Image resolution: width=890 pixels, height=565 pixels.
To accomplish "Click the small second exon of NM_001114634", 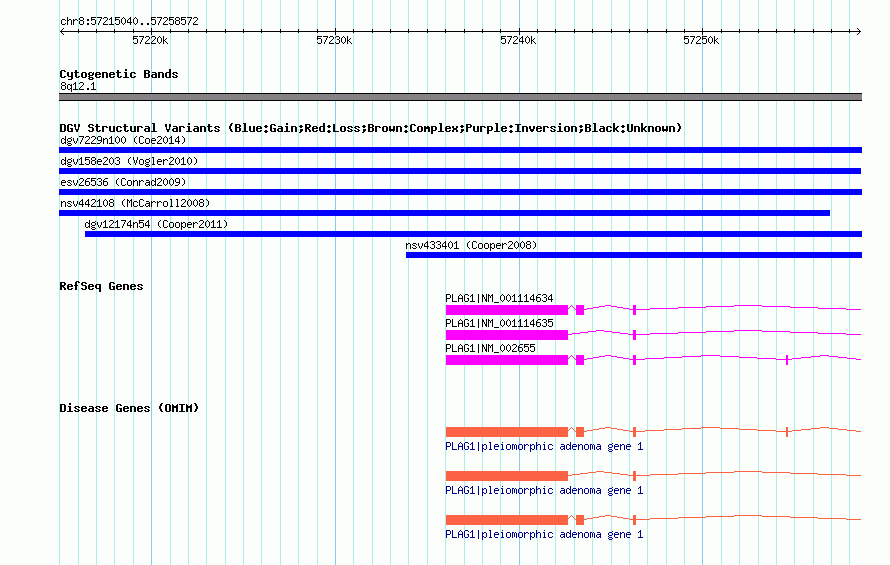I will 580,310.
